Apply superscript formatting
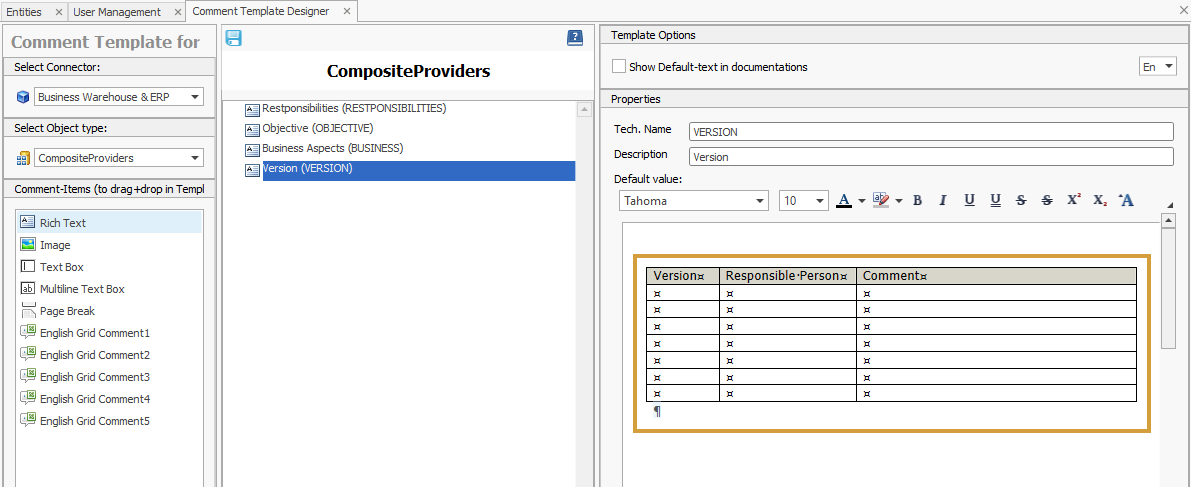This screenshot has height=487, width=1191. point(1073,200)
